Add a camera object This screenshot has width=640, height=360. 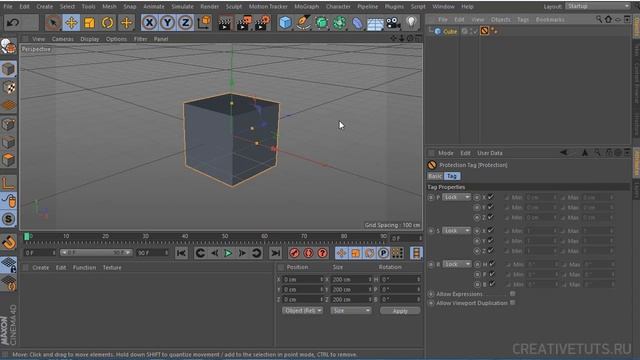point(393,23)
